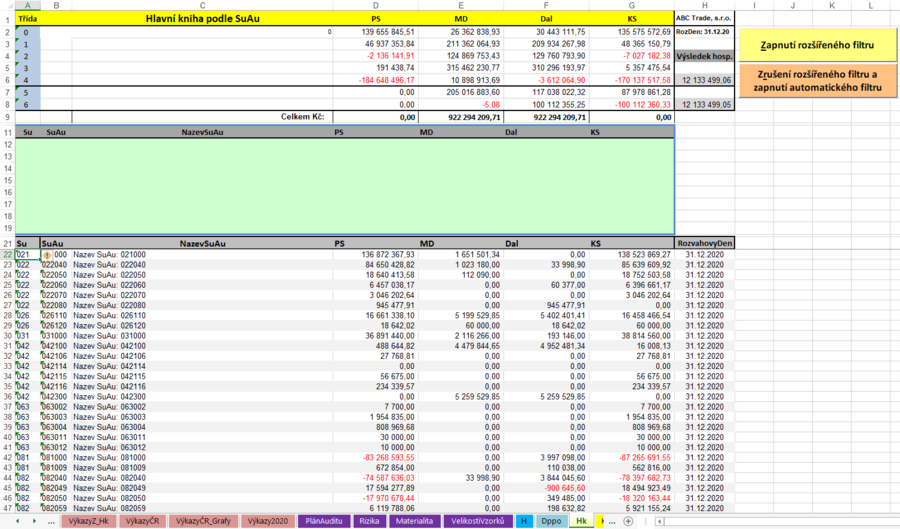The width and height of the screenshot is (900, 529).
Task: Switch to the VýkazyČR_Grafy sheet tab
Action: click(x=203, y=521)
